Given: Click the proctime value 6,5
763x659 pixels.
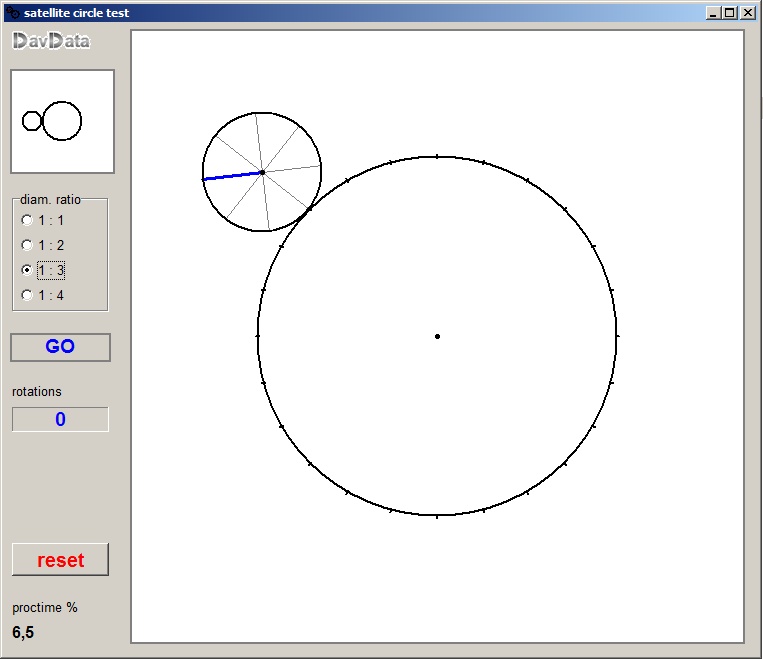Looking at the screenshot, I should [x=23, y=632].
